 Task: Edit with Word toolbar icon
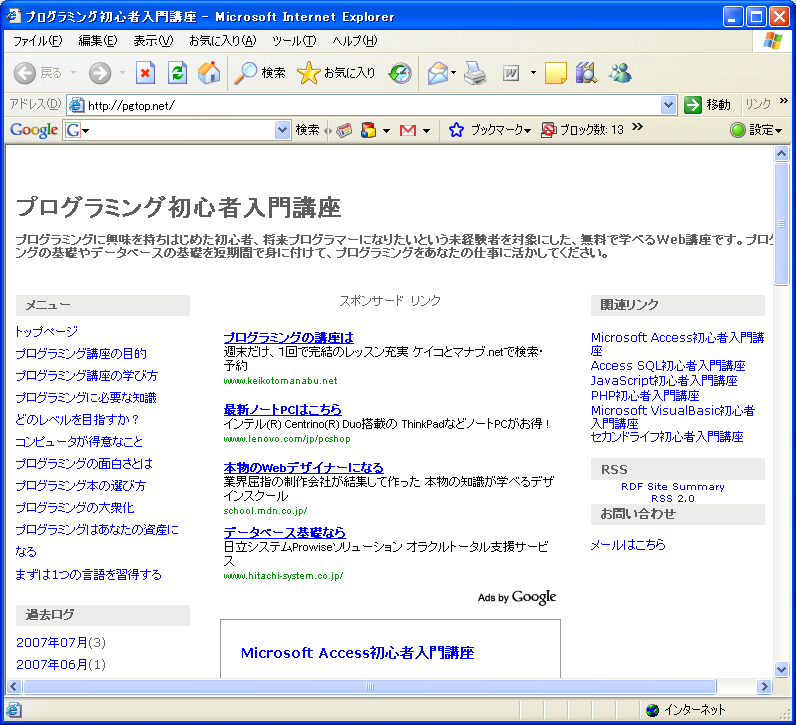[511, 73]
